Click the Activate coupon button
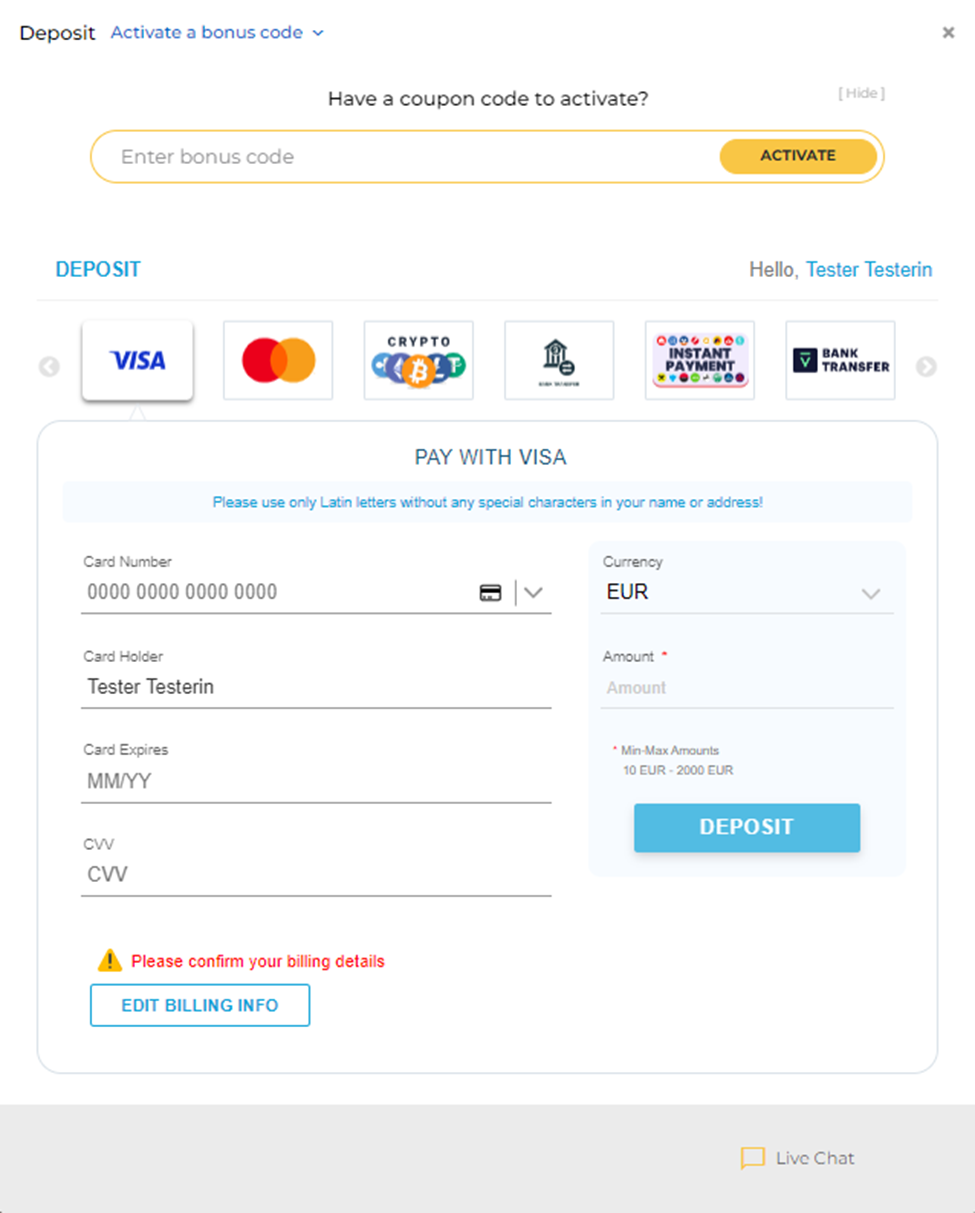975x1213 pixels. tap(798, 156)
